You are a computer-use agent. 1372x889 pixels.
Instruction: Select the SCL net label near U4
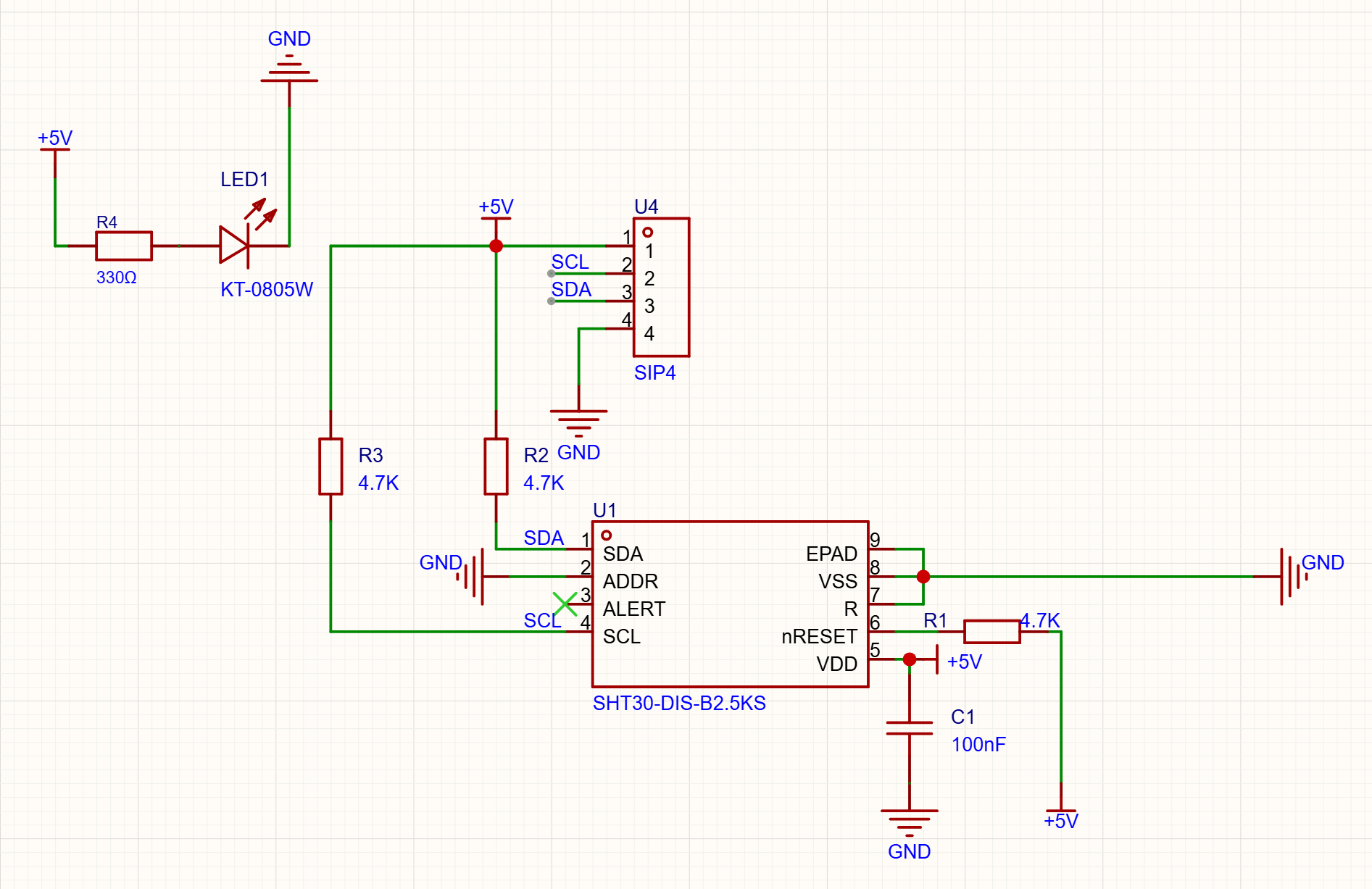pos(570,262)
